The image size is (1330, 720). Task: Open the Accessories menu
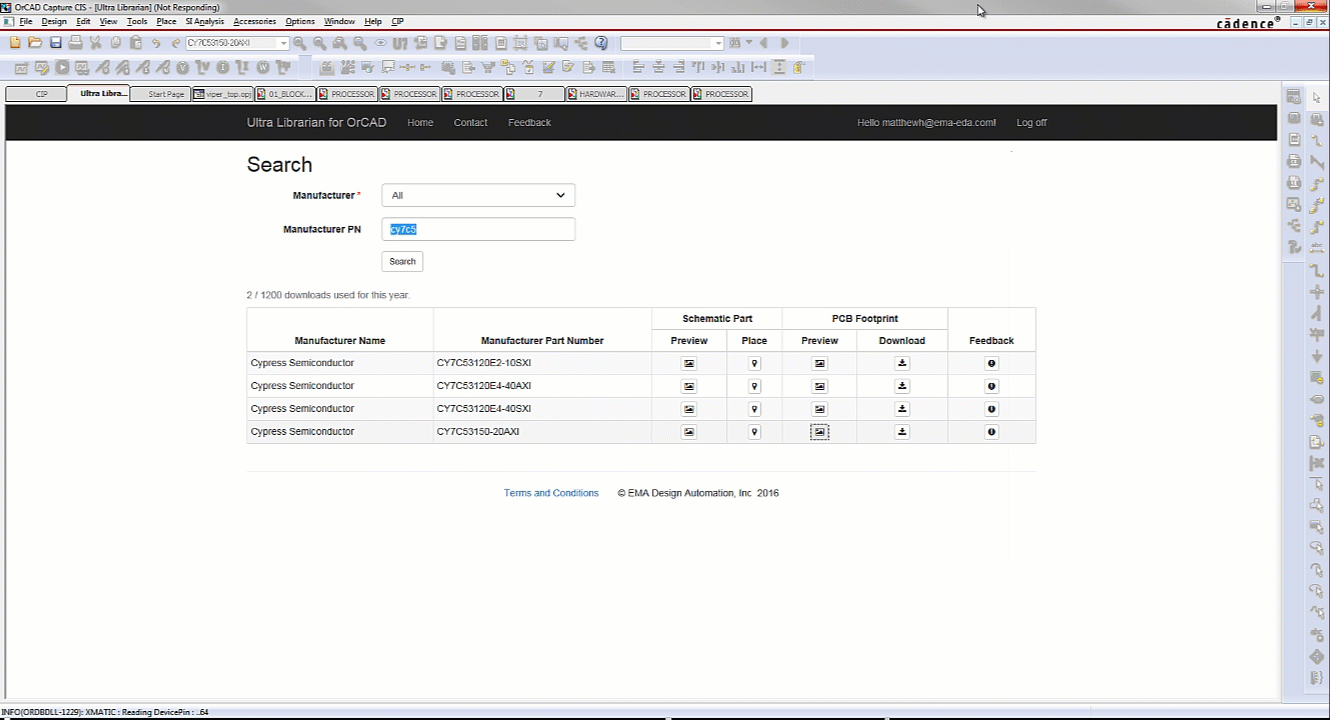tap(254, 21)
